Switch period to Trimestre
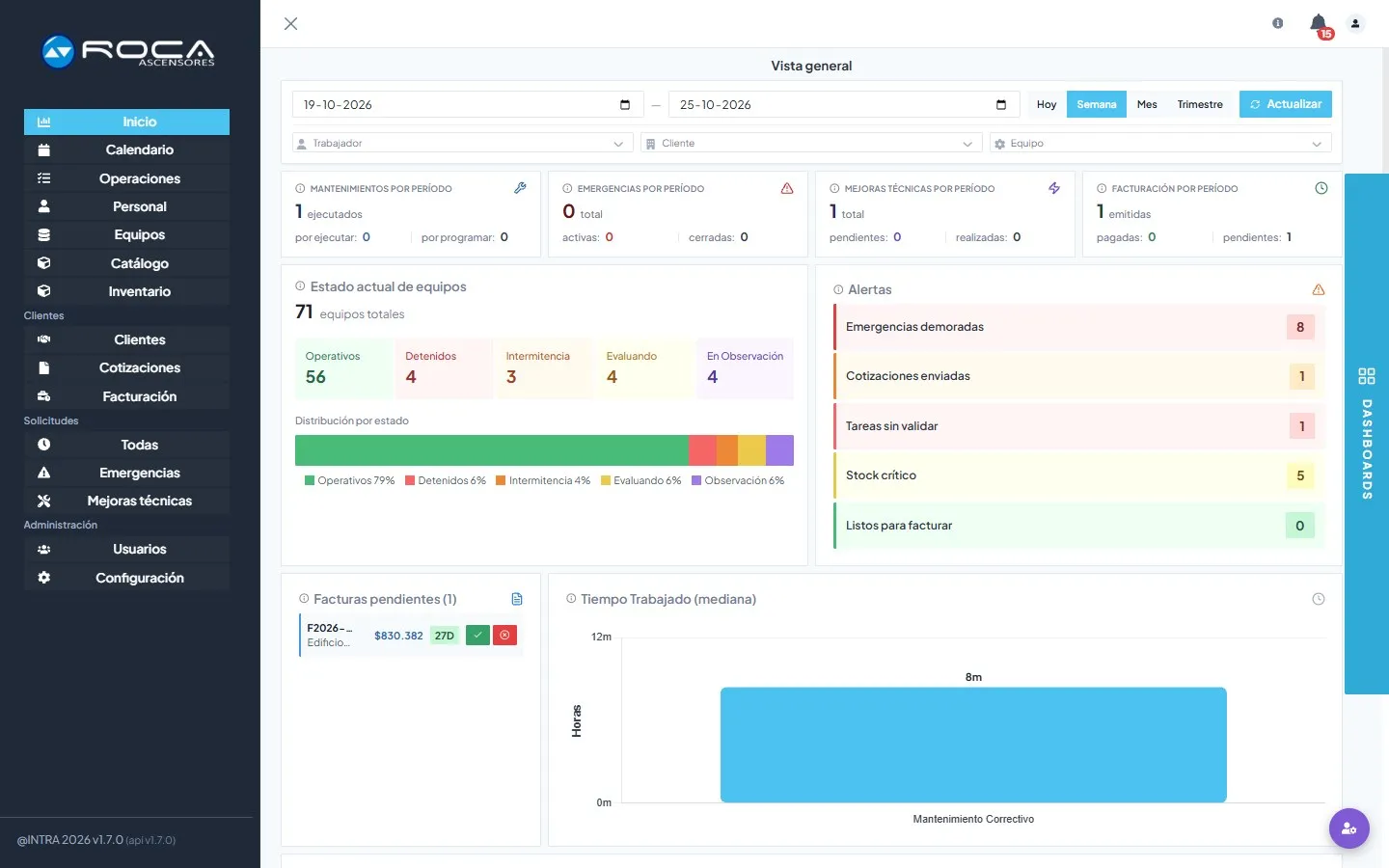This screenshot has width=1389, height=868. pos(1200,104)
